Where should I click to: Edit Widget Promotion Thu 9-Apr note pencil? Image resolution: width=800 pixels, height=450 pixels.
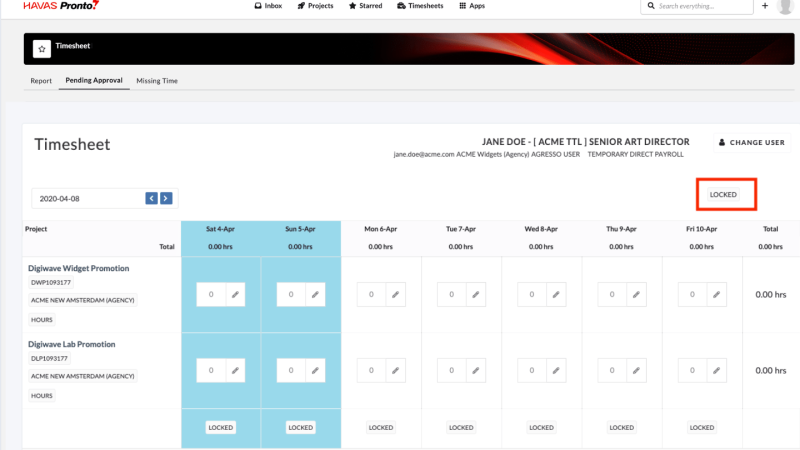(x=636, y=294)
